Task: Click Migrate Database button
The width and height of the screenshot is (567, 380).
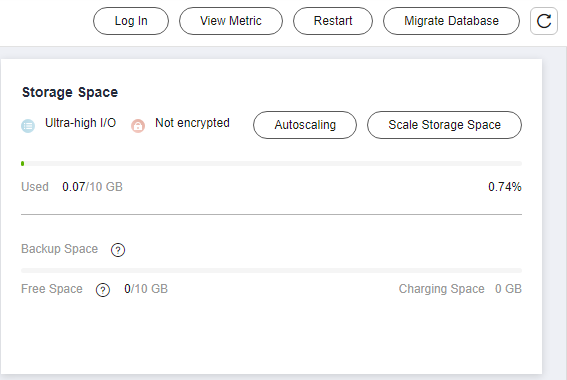Action: point(451,21)
